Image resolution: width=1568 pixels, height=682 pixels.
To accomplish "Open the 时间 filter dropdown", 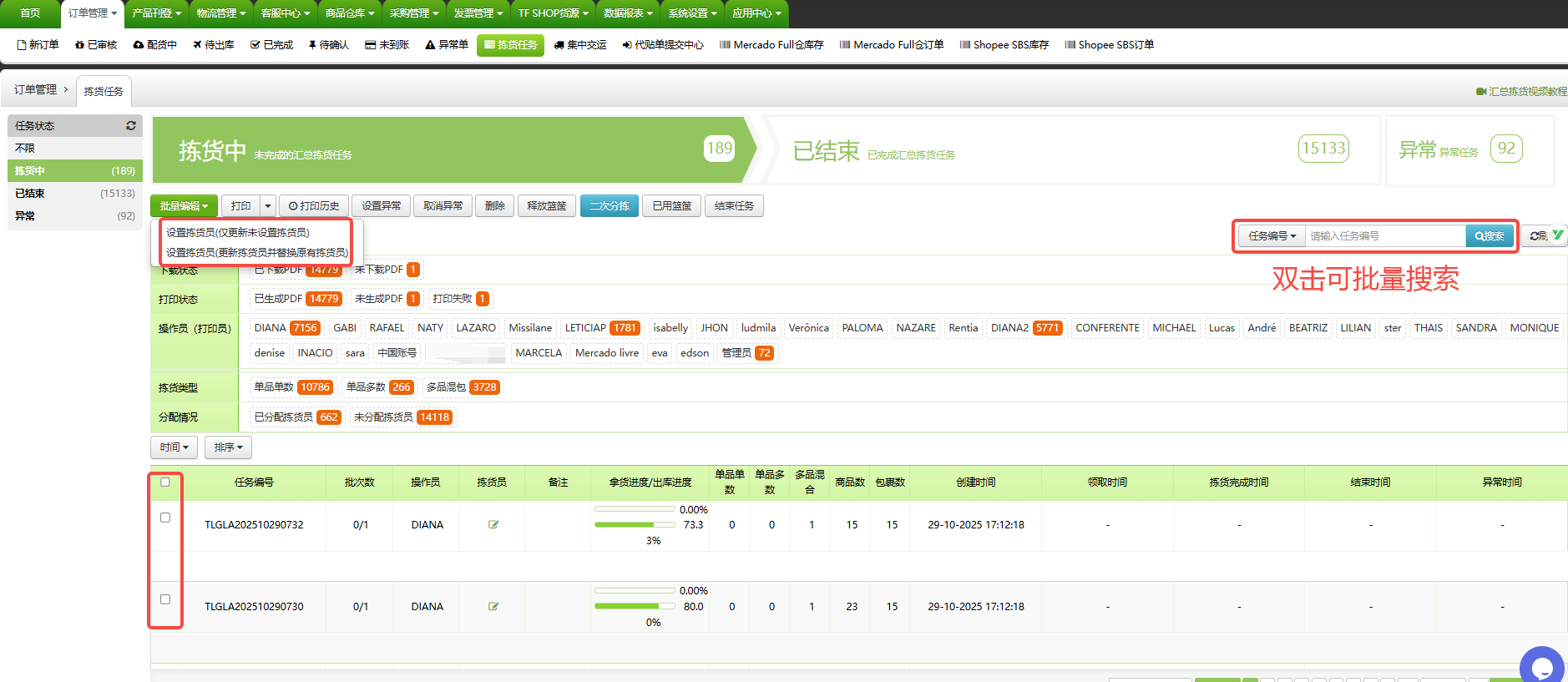I will 174,447.
